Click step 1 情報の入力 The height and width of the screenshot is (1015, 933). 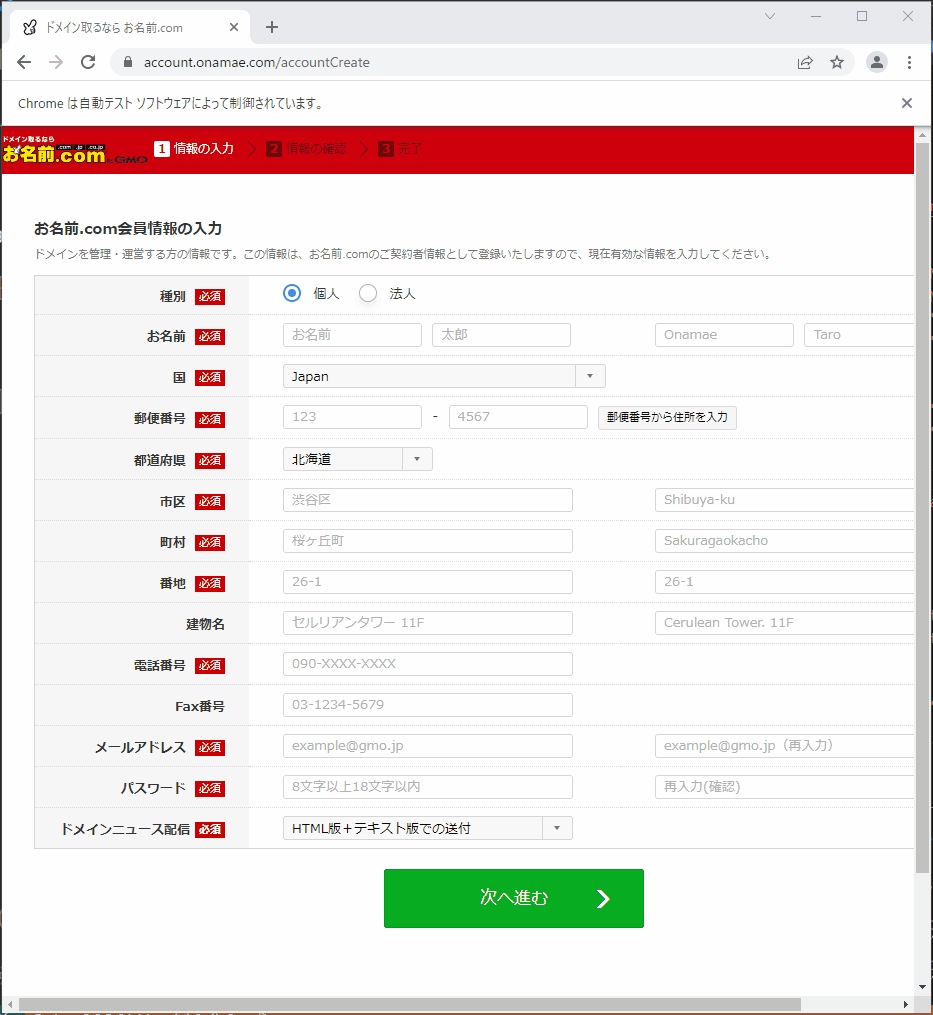tap(194, 149)
